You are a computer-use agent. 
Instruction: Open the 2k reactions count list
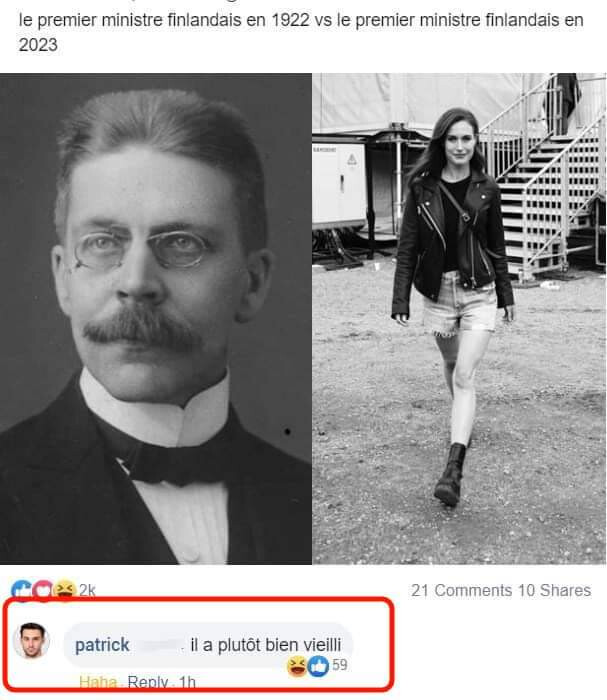click(87, 591)
